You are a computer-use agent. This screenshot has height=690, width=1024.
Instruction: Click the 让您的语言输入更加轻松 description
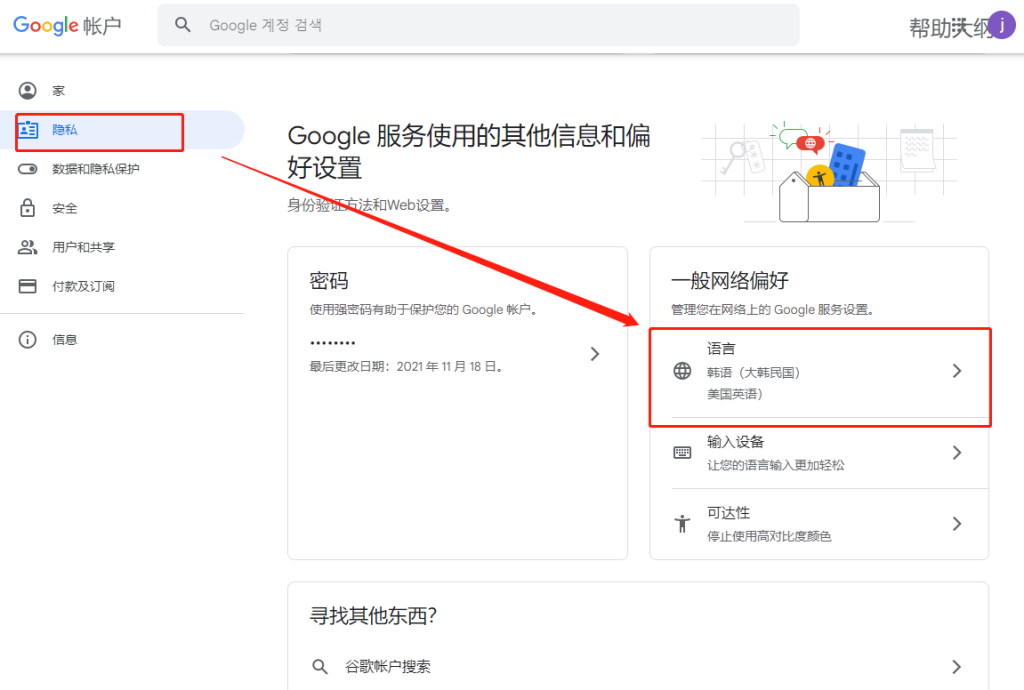(x=776, y=465)
